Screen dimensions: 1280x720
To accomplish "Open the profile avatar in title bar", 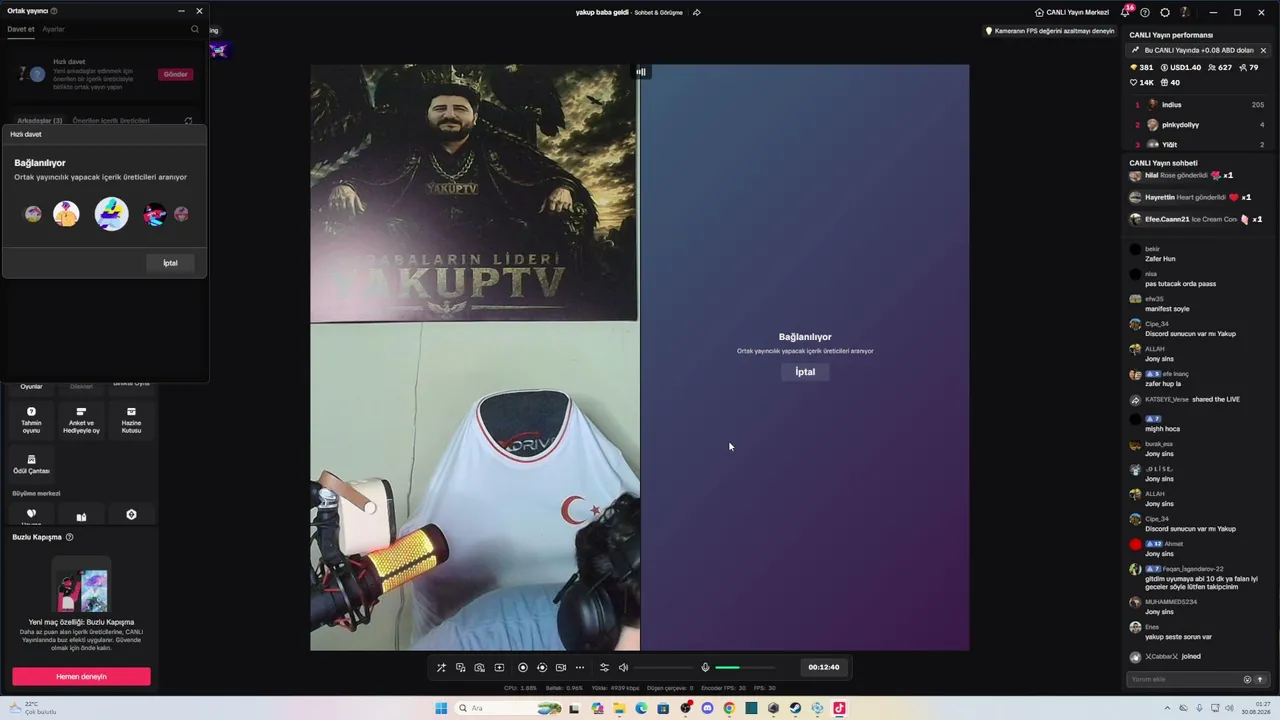I will [x=1185, y=12].
